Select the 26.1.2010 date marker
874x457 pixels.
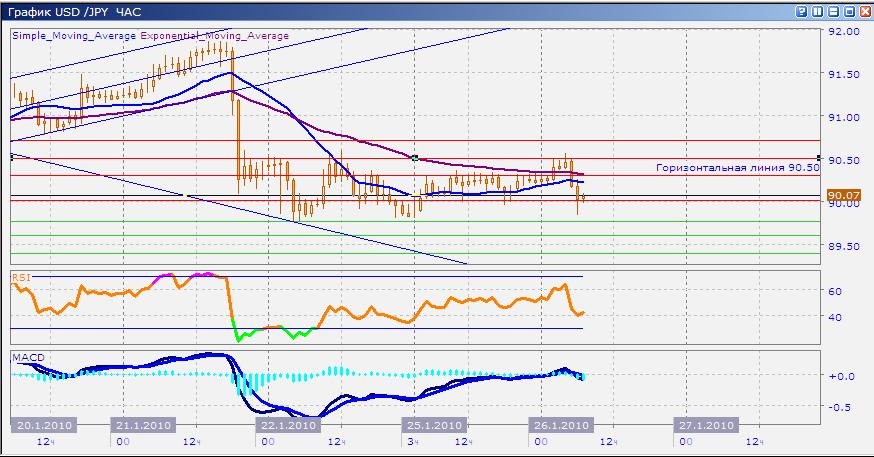point(561,425)
